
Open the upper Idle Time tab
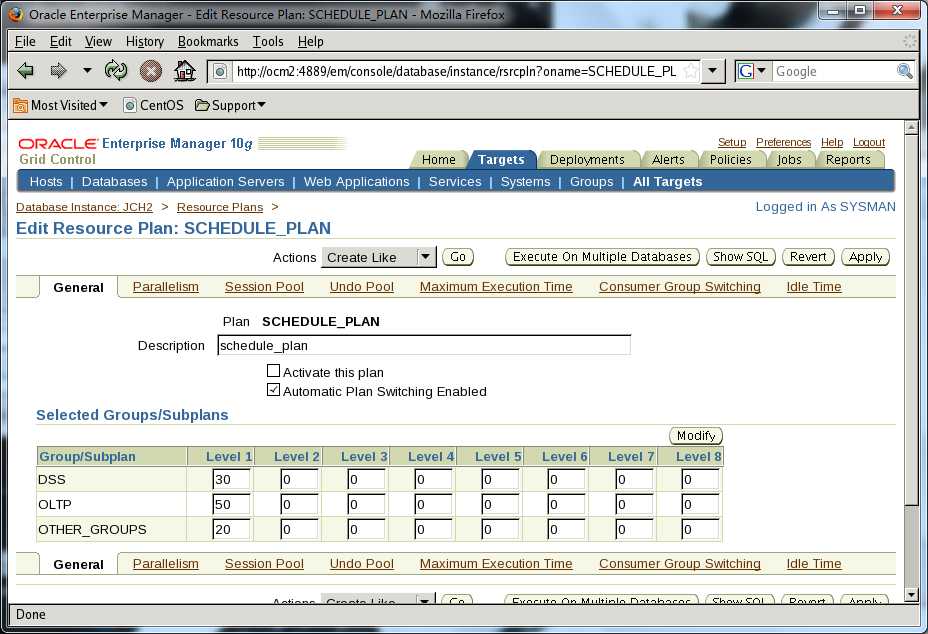[814, 287]
